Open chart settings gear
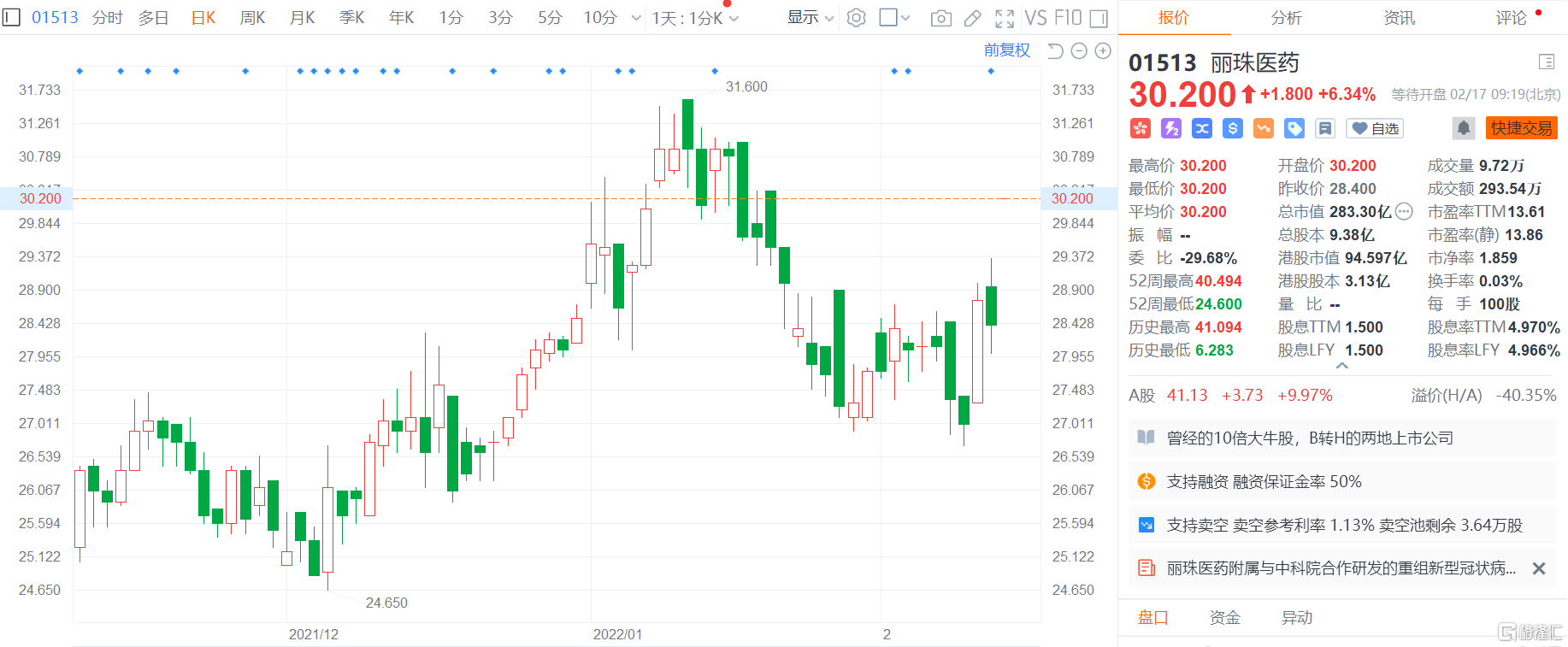The image size is (1568, 647). click(x=856, y=18)
